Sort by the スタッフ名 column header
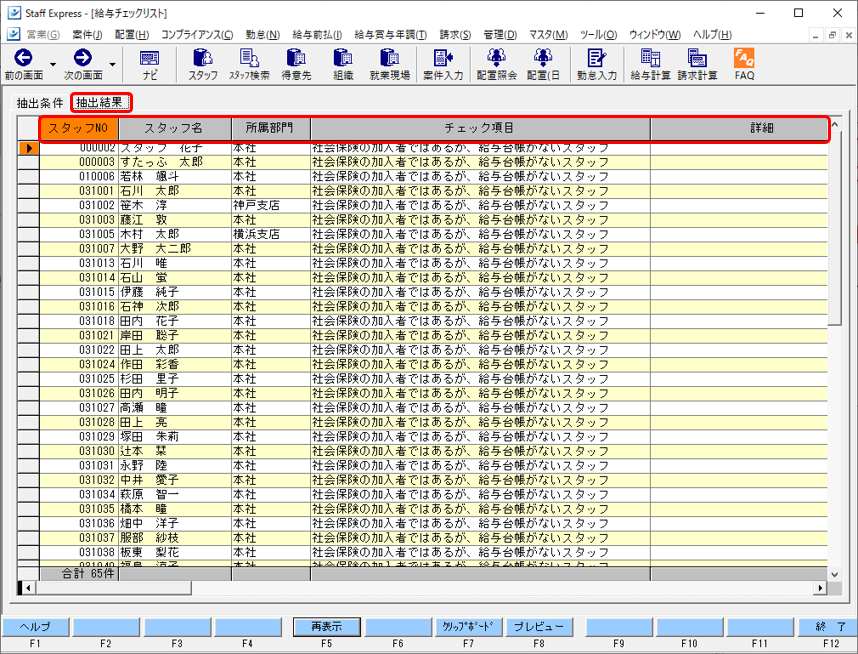Viewport: 858px width, 654px height. 175,129
